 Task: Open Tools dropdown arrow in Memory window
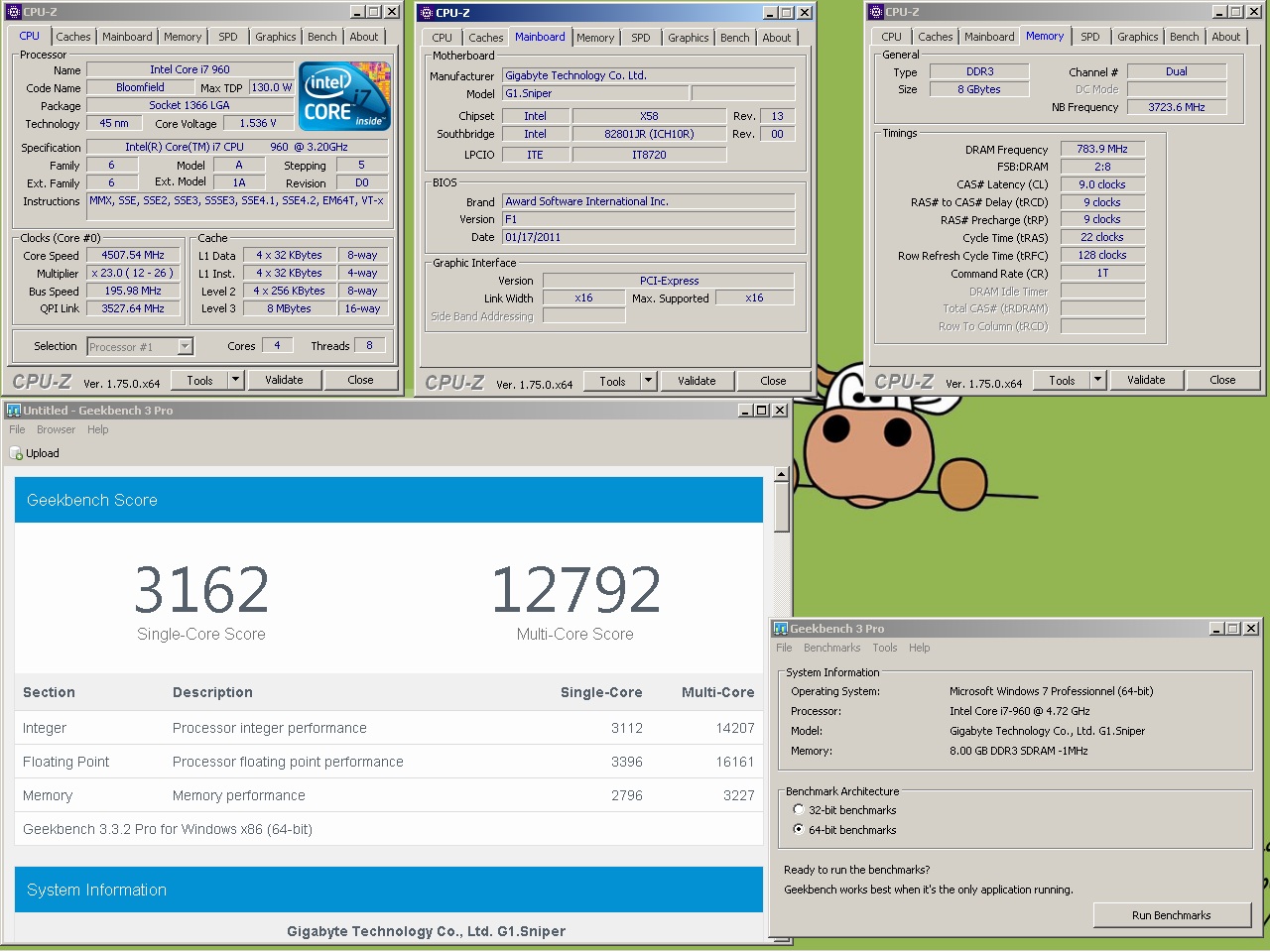tap(1097, 380)
